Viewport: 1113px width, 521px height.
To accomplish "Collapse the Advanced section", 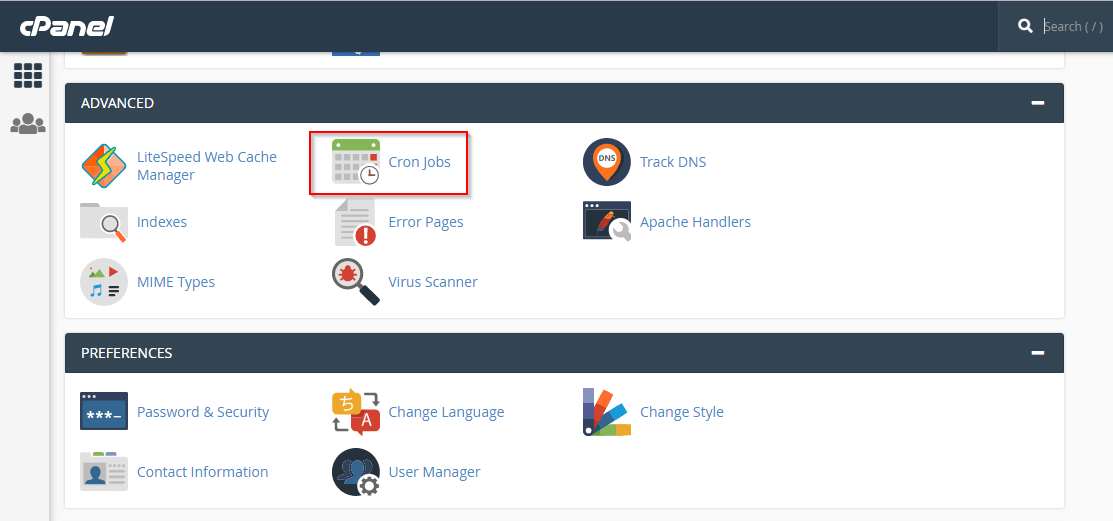I will coord(1038,103).
